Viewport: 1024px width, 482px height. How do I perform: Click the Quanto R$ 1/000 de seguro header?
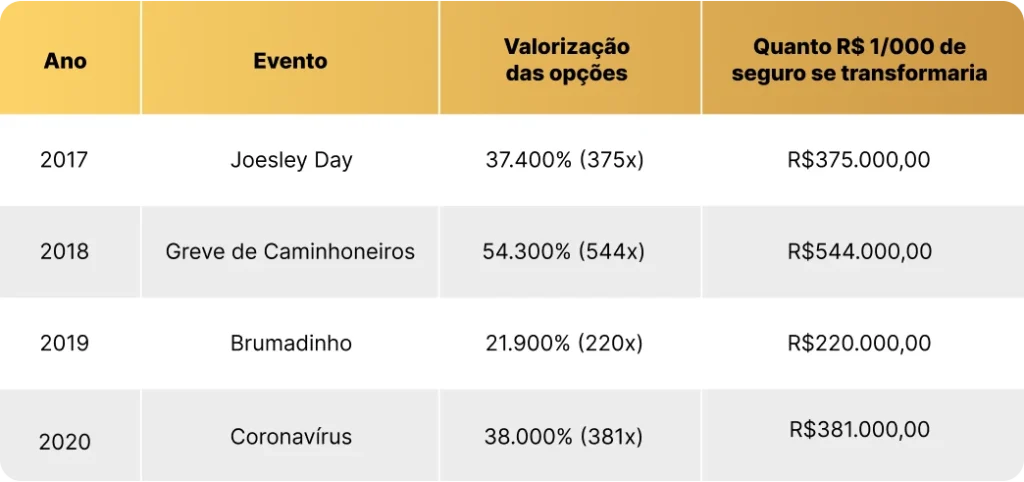pos(859,60)
